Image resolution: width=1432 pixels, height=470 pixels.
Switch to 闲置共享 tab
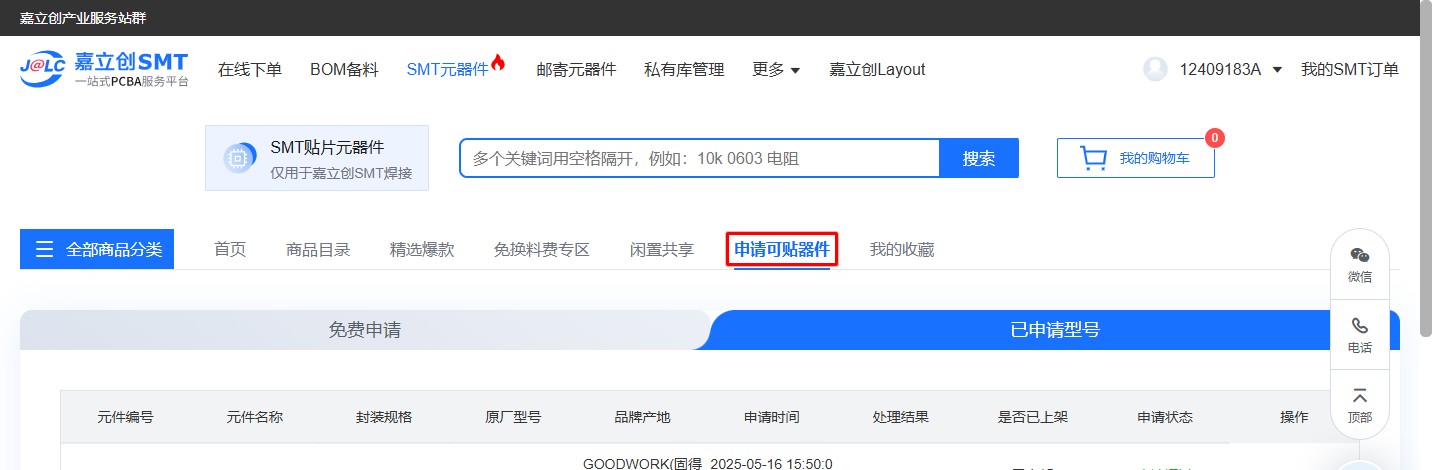pos(662,250)
